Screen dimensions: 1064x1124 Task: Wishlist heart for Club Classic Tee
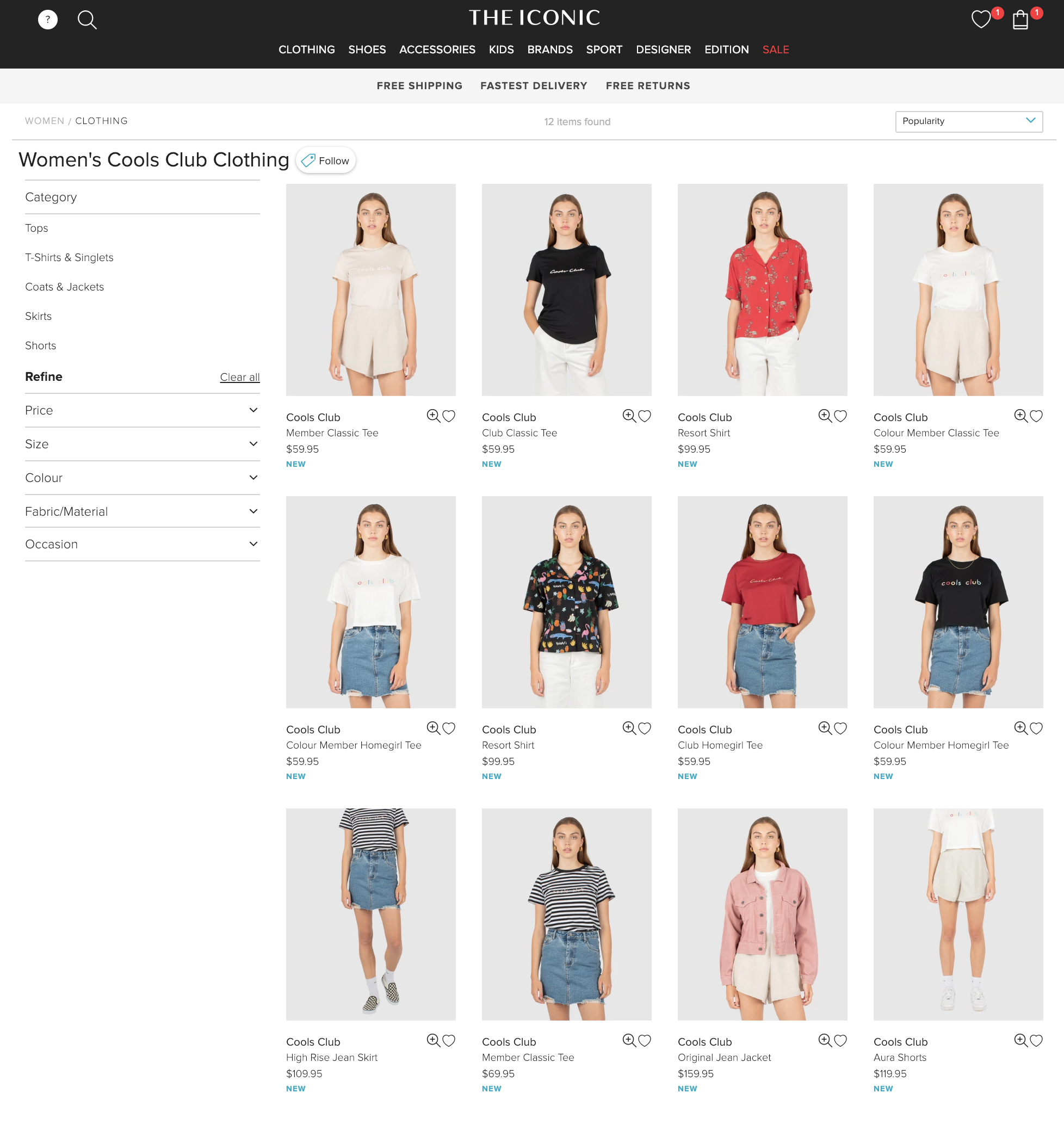(644, 416)
